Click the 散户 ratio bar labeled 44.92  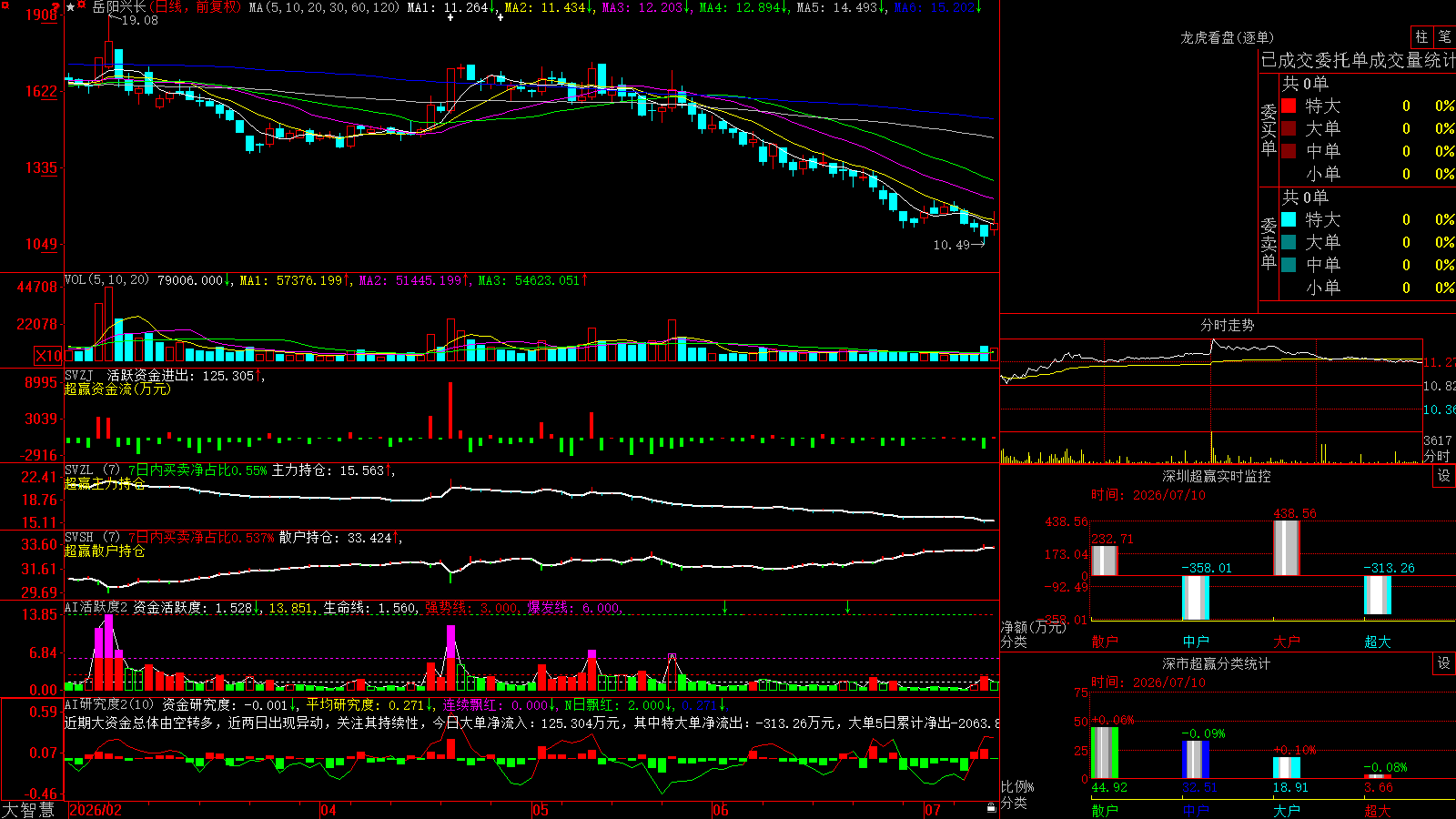(1105, 753)
